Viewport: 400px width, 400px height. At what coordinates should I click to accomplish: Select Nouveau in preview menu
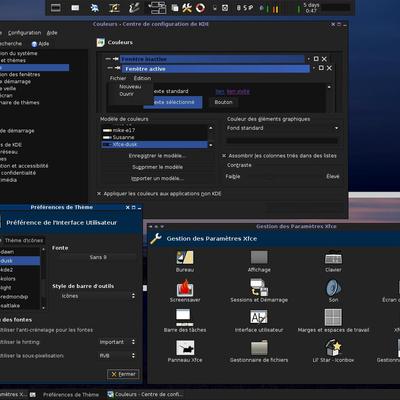pos(130,87)
